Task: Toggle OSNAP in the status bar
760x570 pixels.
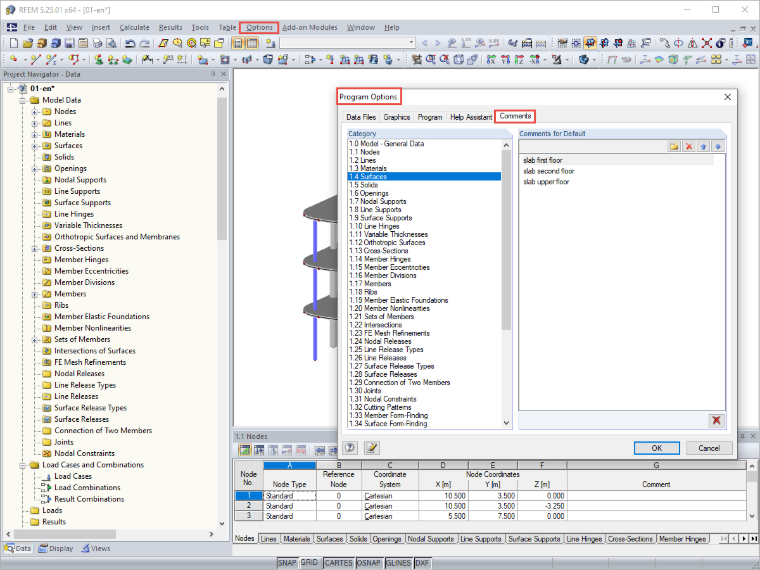Action: click(x=369, y=563)
